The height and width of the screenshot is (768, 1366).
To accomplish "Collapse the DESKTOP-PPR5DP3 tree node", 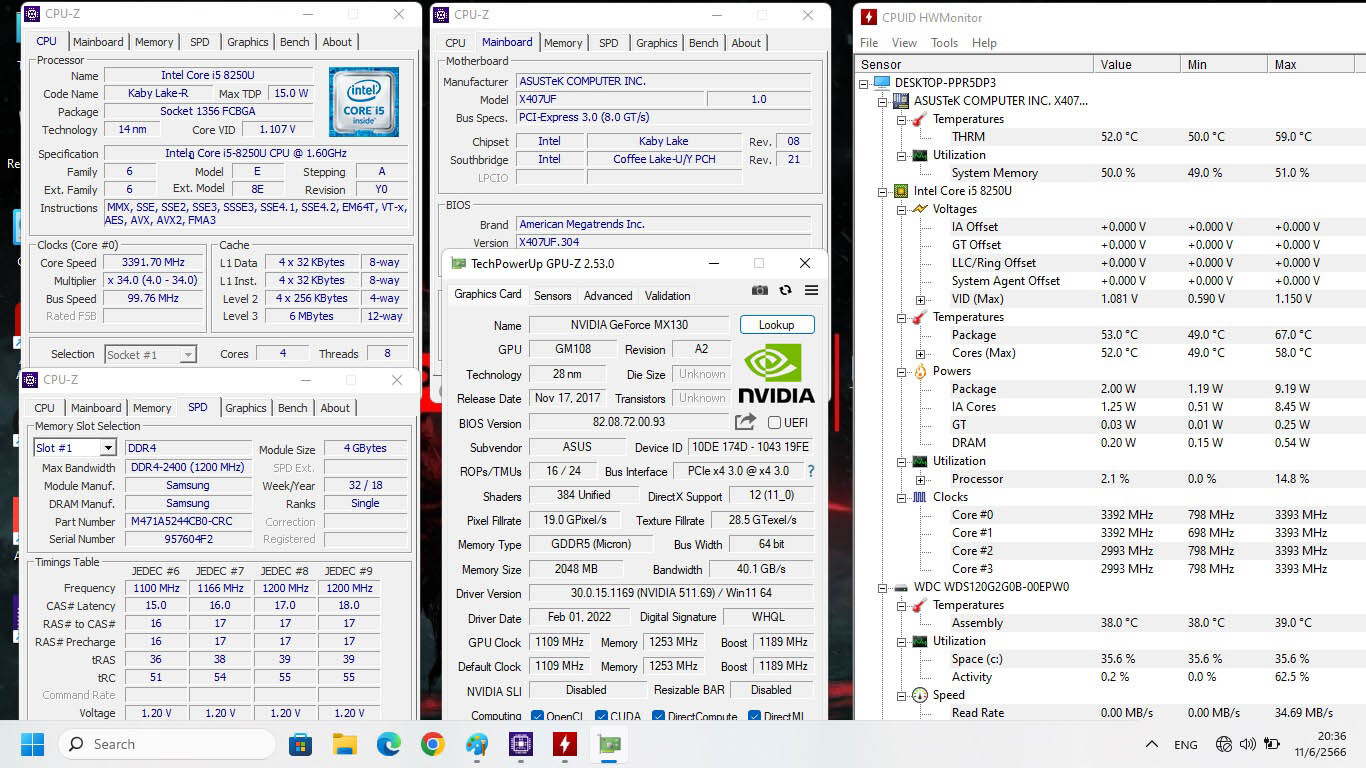I will click(x=863, y=83).
